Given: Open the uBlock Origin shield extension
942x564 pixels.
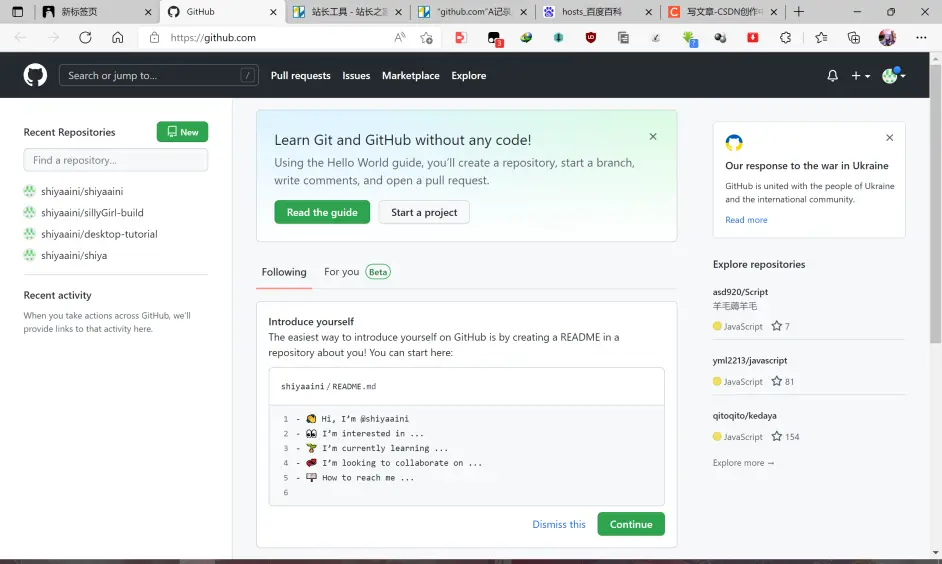Looking at the screenshot, I should tap(591, 37).
